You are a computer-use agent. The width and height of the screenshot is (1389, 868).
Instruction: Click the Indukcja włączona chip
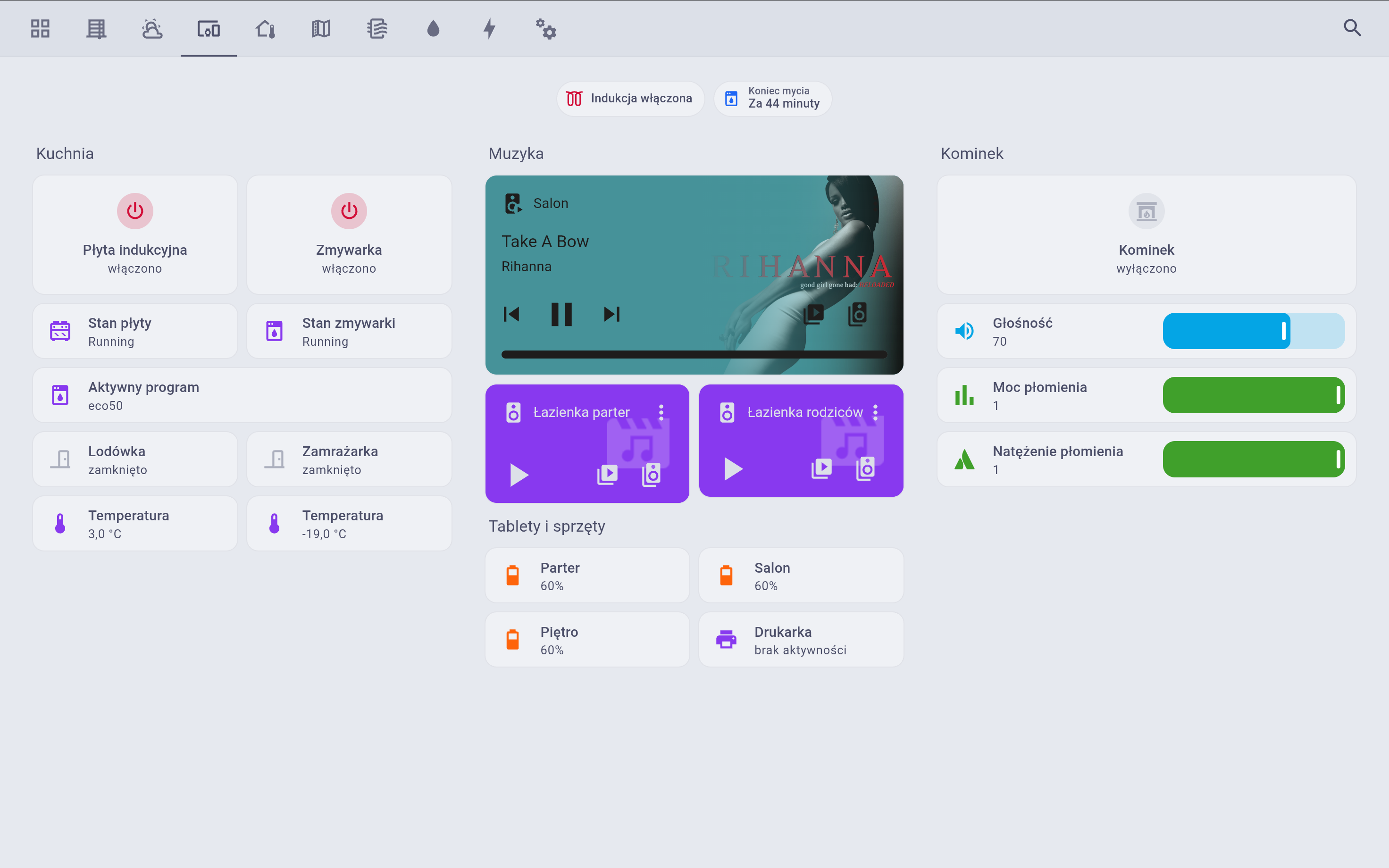(x=630, y=99)
